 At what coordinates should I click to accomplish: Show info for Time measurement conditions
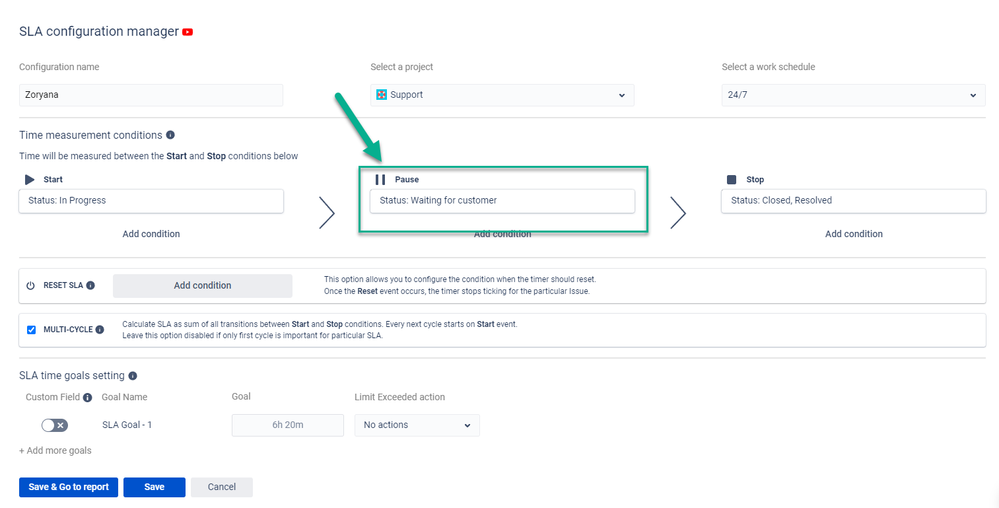(170, 135)
